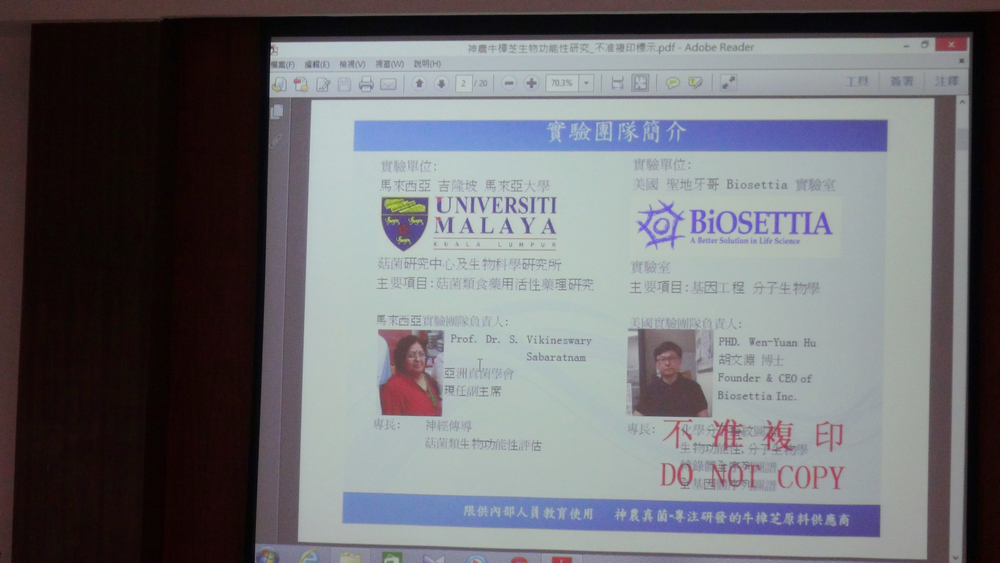
Task: Click the Biosettia logo
Action: (x=735, y=226)
